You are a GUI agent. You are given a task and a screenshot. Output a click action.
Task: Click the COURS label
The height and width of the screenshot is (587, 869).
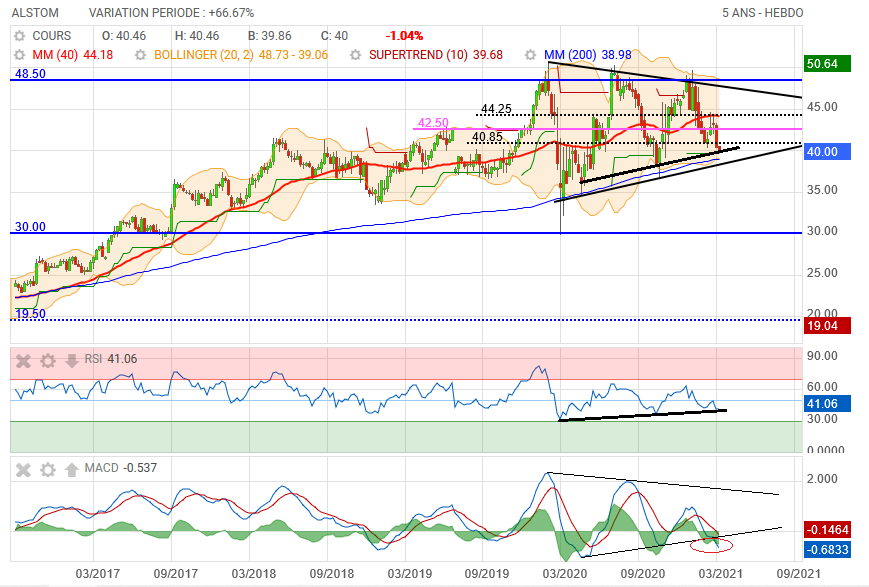tap(52, 36)
